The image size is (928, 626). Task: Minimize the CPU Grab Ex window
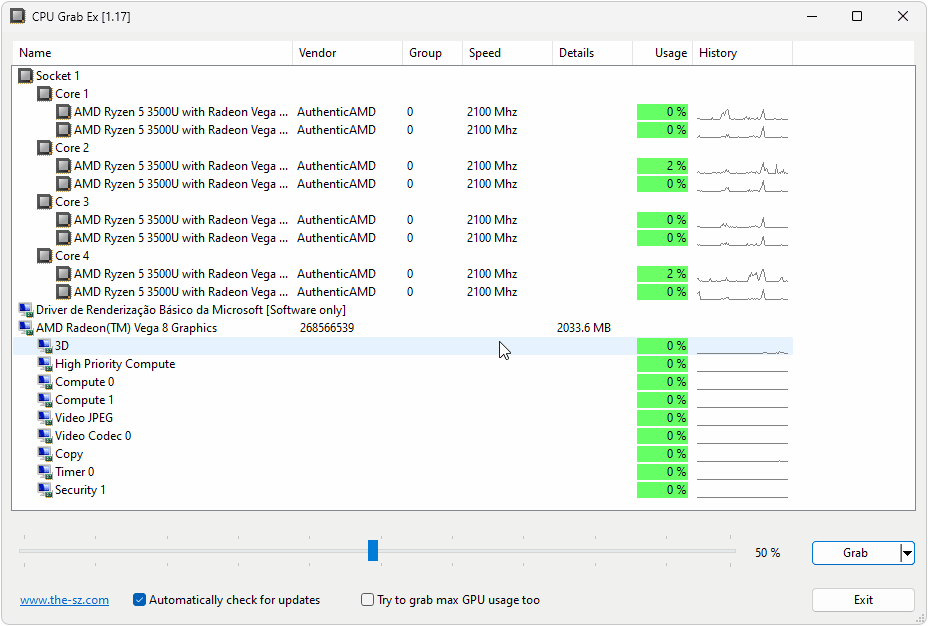click(812, 16)
